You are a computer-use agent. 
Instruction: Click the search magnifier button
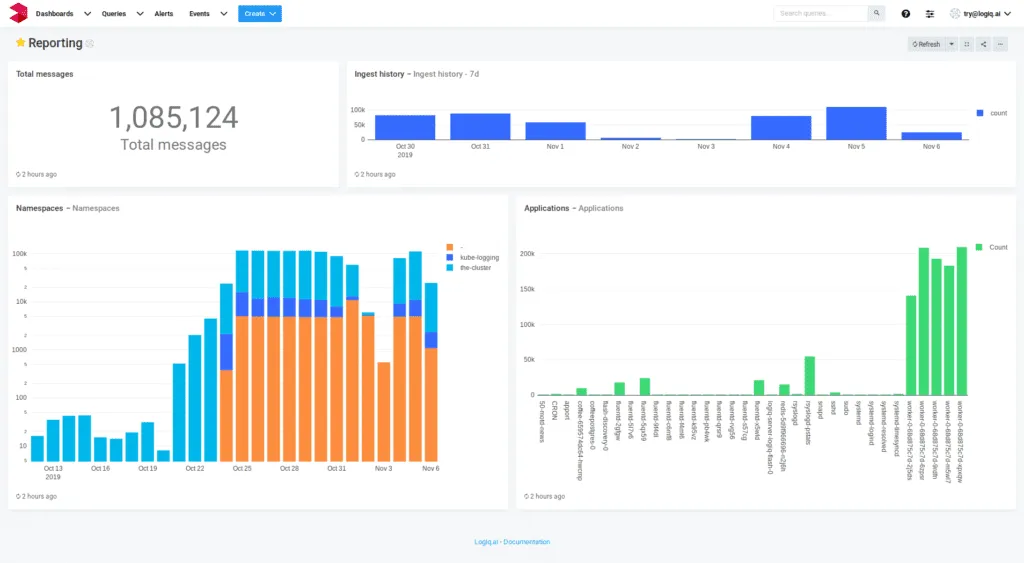(x=876, y=14)
